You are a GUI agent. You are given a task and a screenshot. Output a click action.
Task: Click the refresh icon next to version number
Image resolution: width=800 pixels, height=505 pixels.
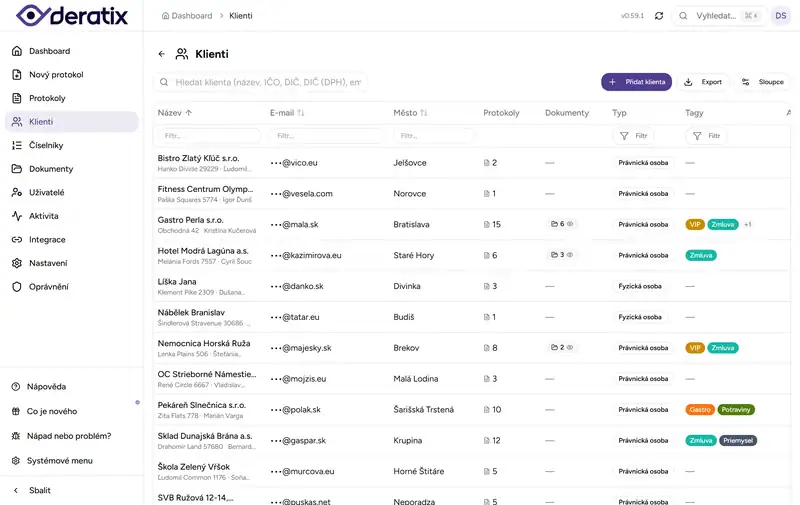pos(659,16)
